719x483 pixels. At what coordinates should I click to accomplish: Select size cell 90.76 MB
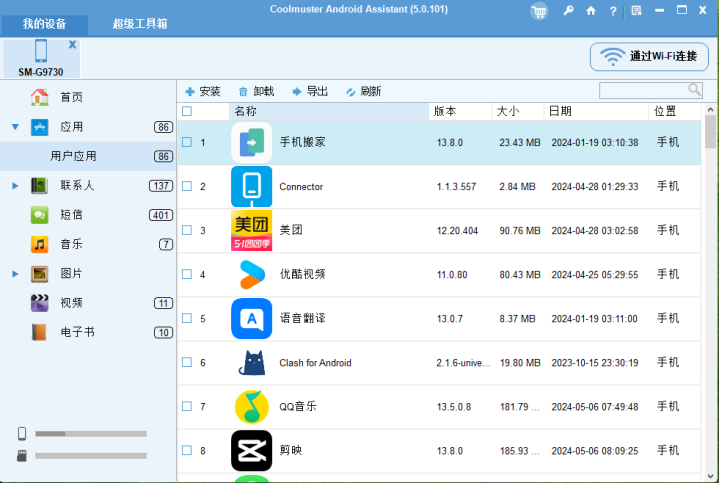[x=520, y=231]
